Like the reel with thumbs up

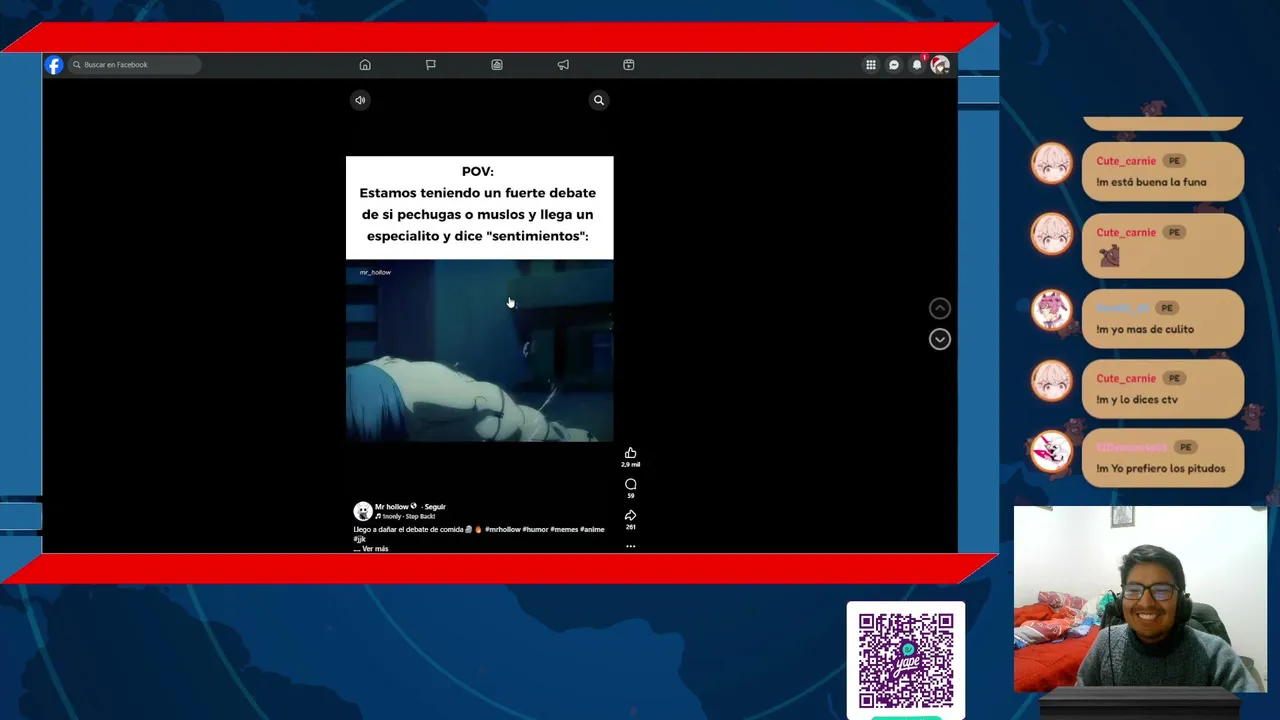coord(630,453)
